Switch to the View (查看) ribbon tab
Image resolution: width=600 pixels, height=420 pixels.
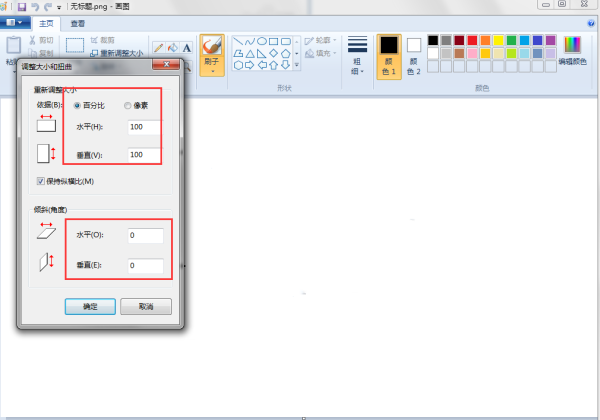pyautogui.click(x=77, y=23)
